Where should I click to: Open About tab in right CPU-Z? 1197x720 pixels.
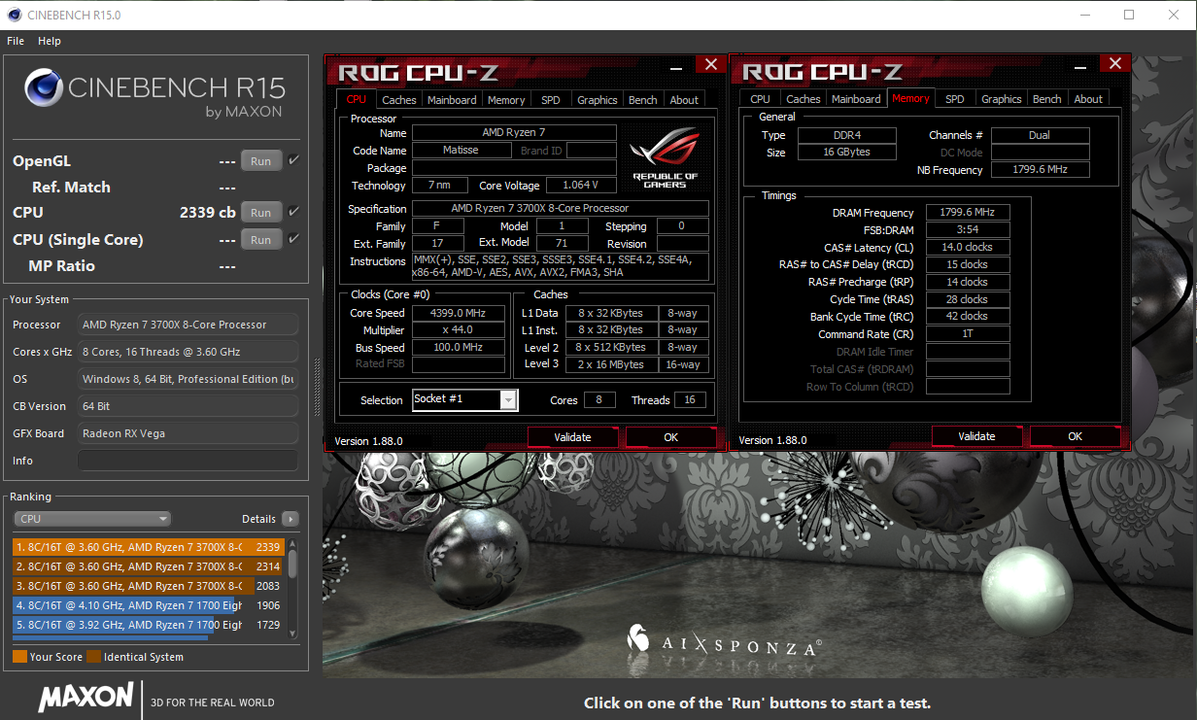click(x=1088, y=99)
